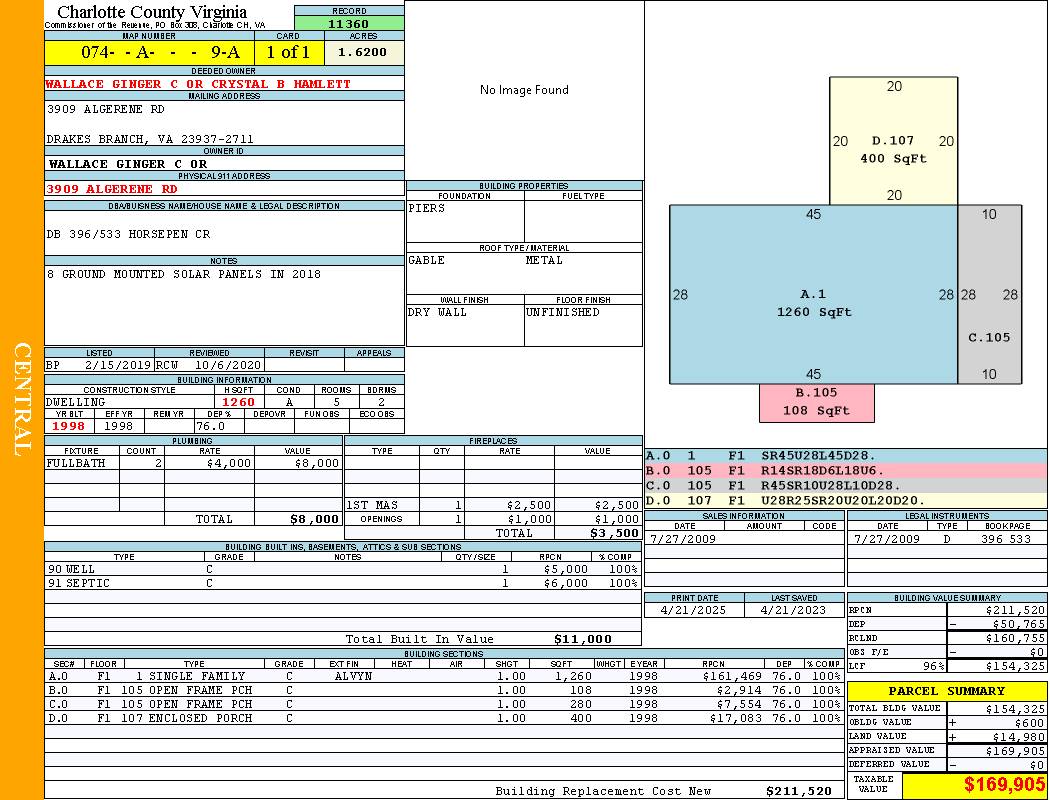The height and width of the screenshot is (800, 1050).
Task: Select the solar panels notes text
Action: (183, 274)
